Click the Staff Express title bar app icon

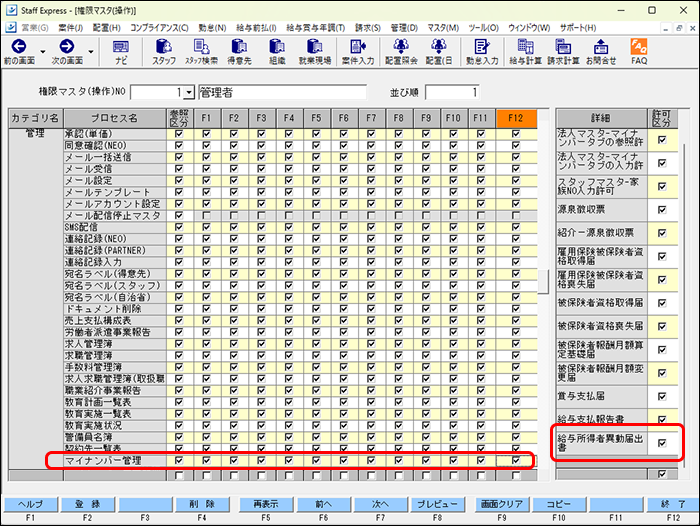point(11,10)
